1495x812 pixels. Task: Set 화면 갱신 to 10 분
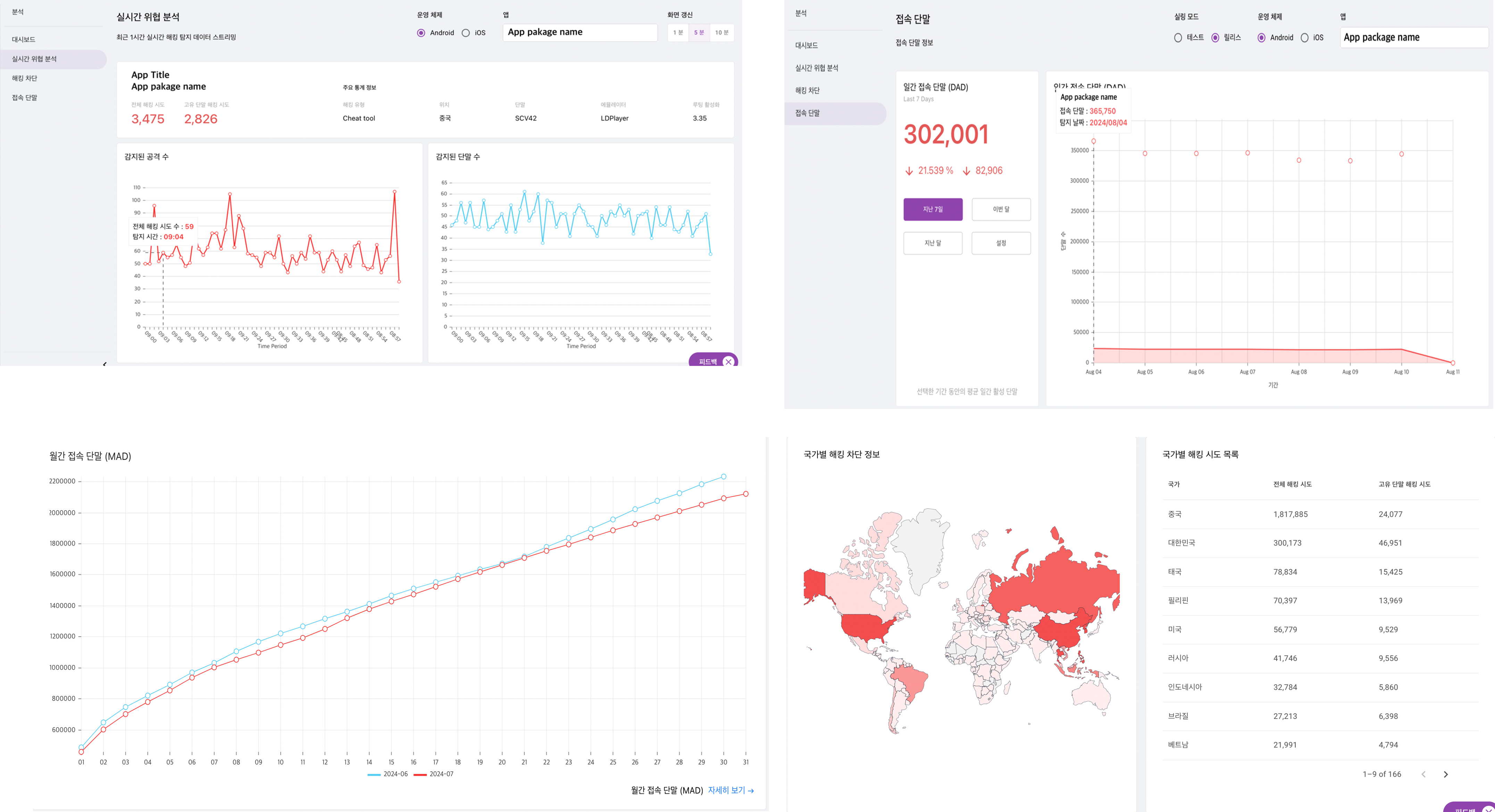click(x=722, y=33)
